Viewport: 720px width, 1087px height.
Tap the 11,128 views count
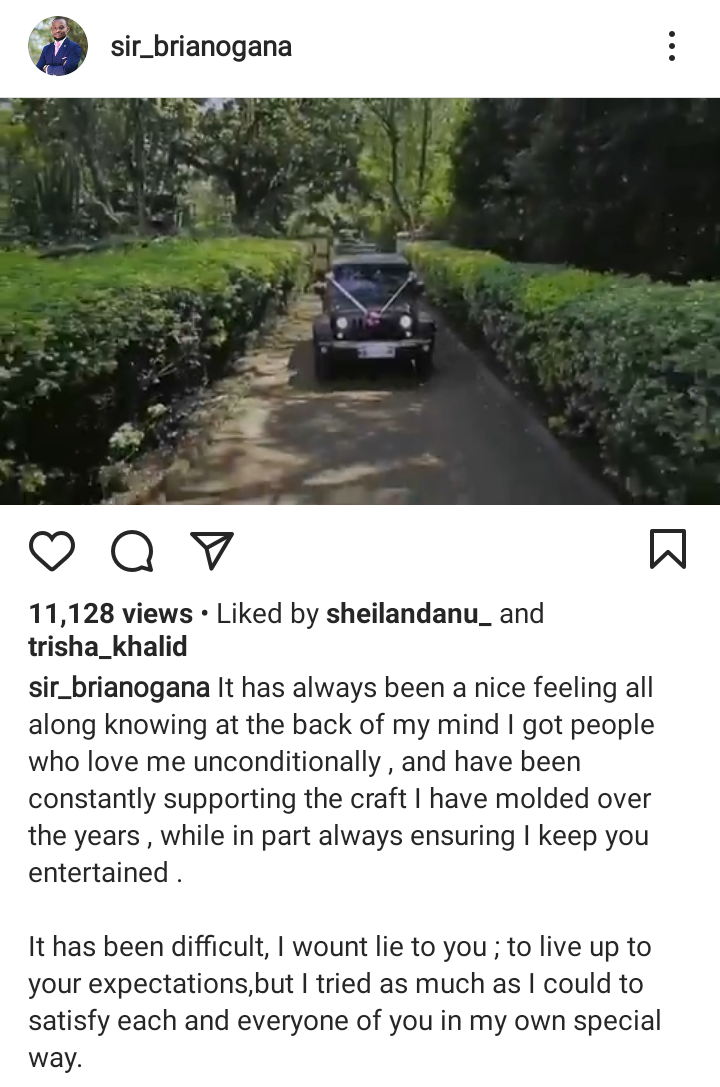[111, 614]
